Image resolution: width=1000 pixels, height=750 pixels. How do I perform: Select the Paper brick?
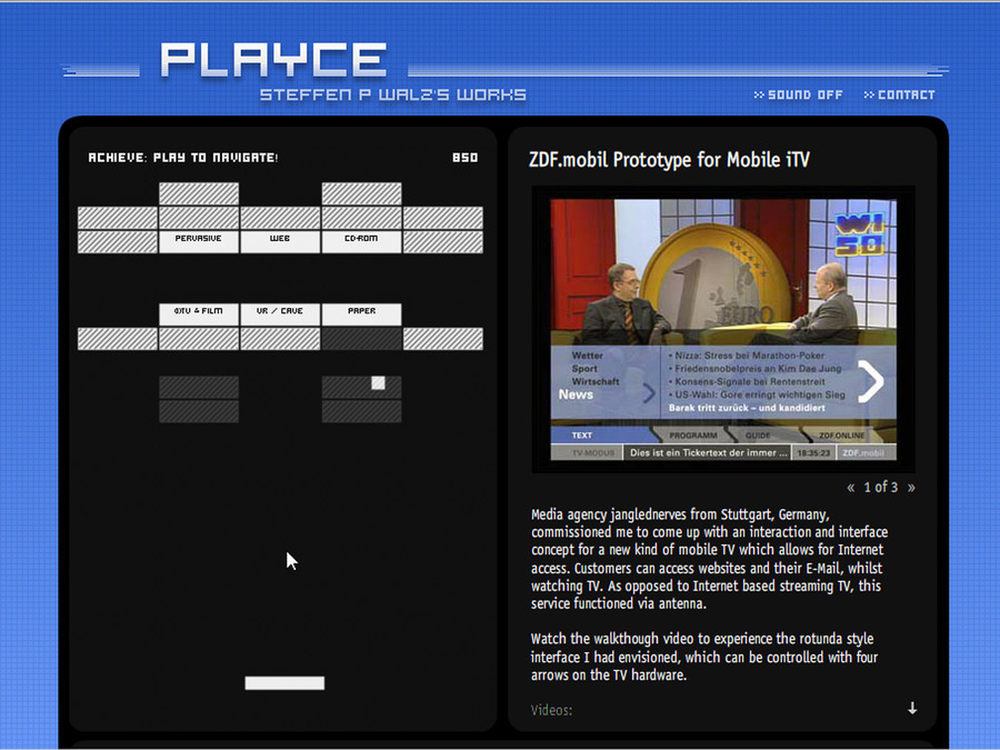362,314
